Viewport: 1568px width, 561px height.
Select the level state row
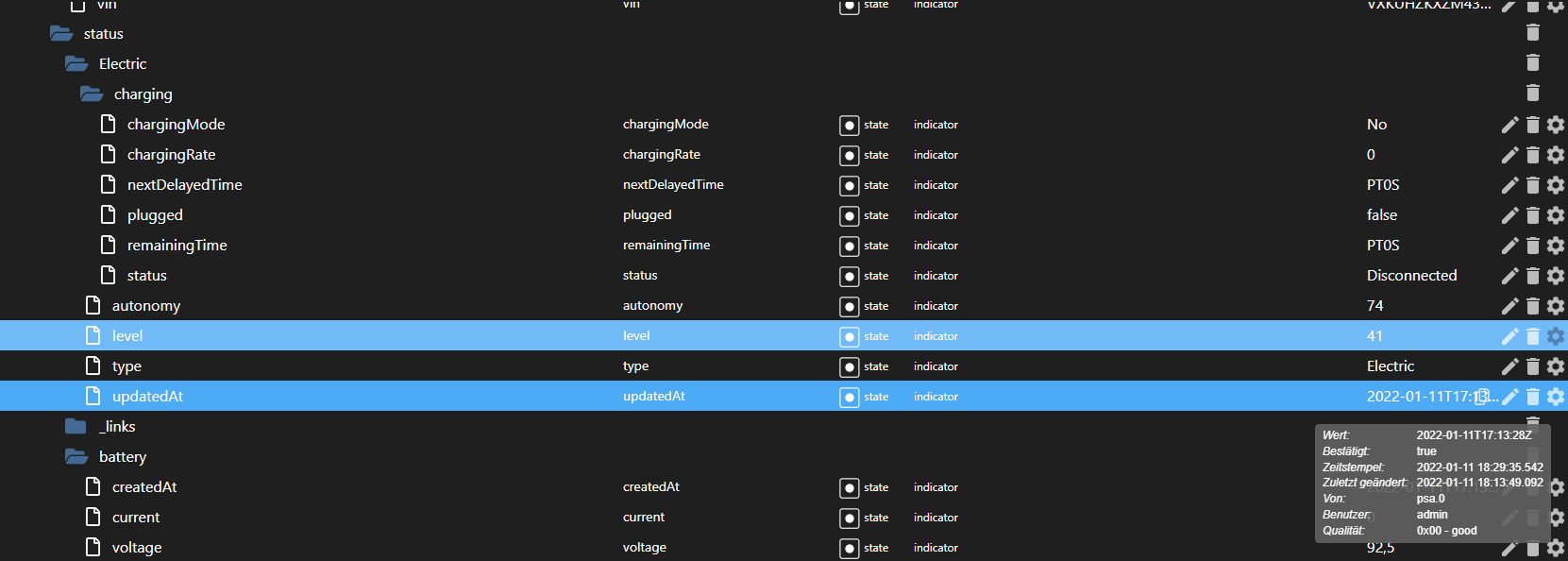[x=127, y=336]
